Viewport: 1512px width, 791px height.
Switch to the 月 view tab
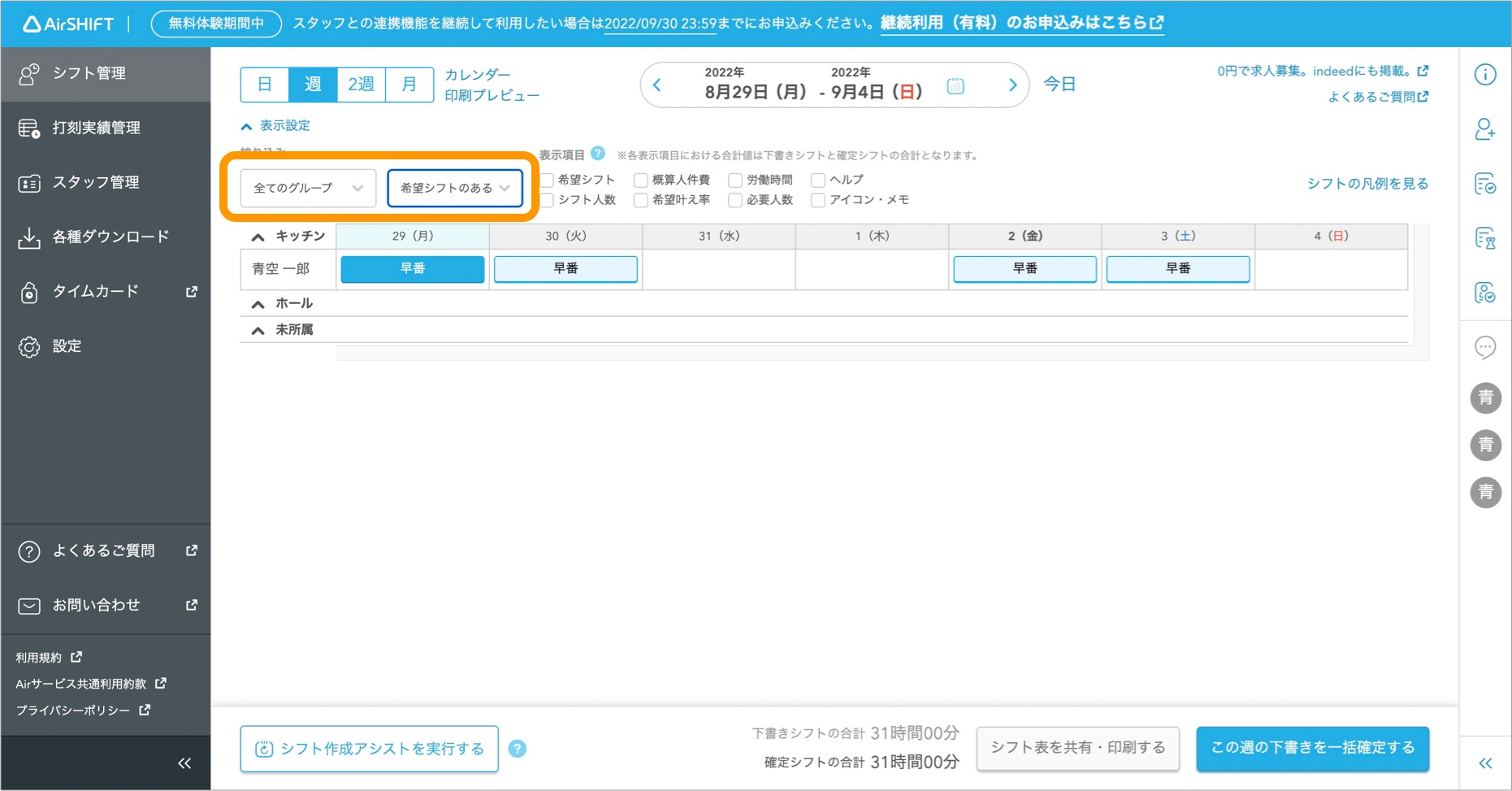[x=409, y=84]
